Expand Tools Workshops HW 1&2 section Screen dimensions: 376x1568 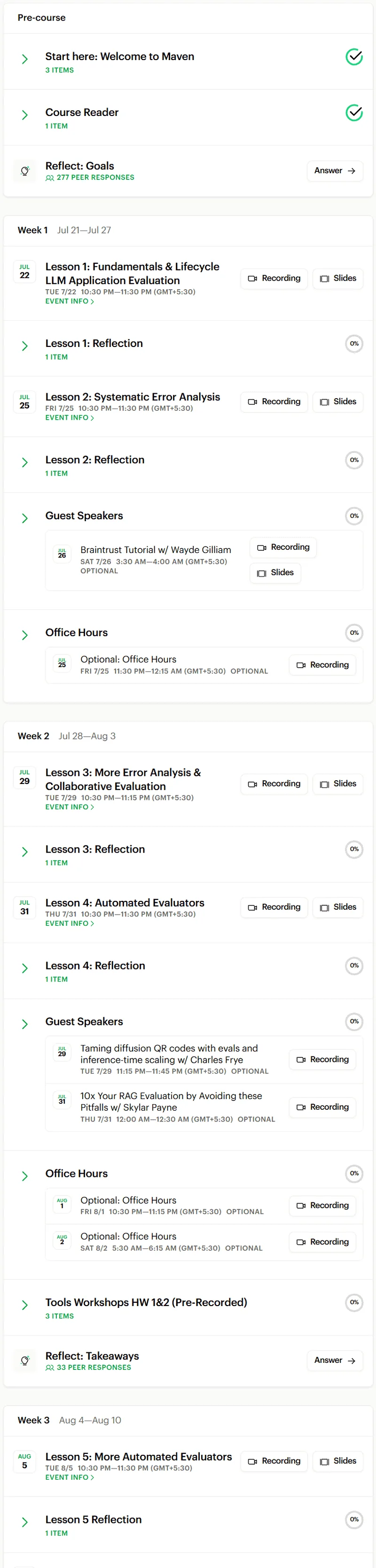coord(25,1305)
